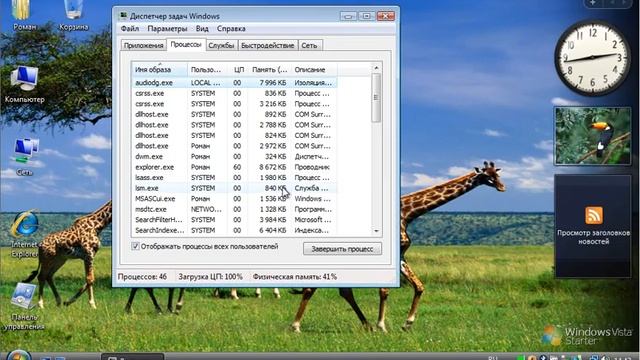Launch Internet Explorer from the desktop
The image size is (640, 360).
tap(25, 233)
